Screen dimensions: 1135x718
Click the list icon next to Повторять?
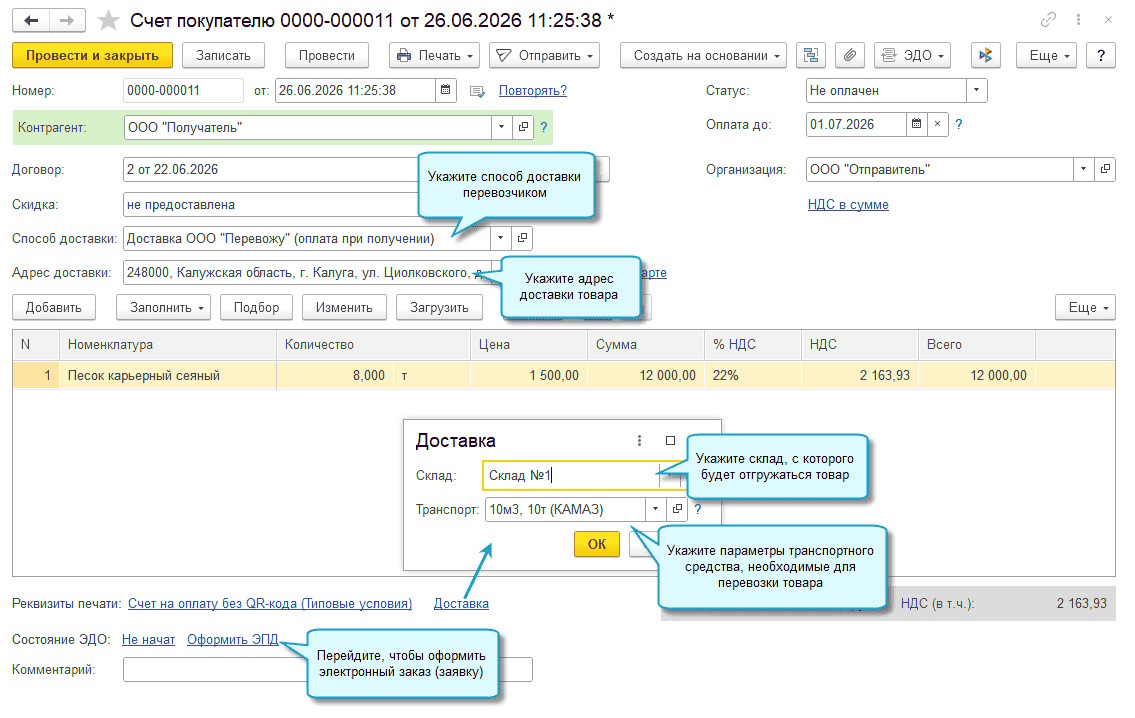477,91
